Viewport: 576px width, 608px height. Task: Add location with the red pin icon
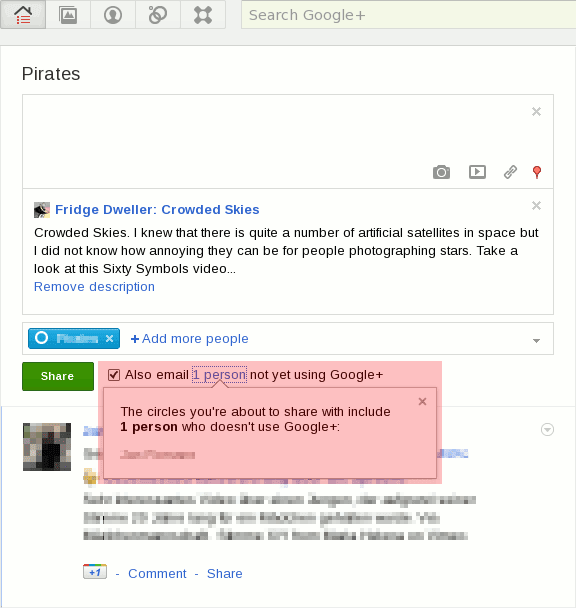coord(537,172)
